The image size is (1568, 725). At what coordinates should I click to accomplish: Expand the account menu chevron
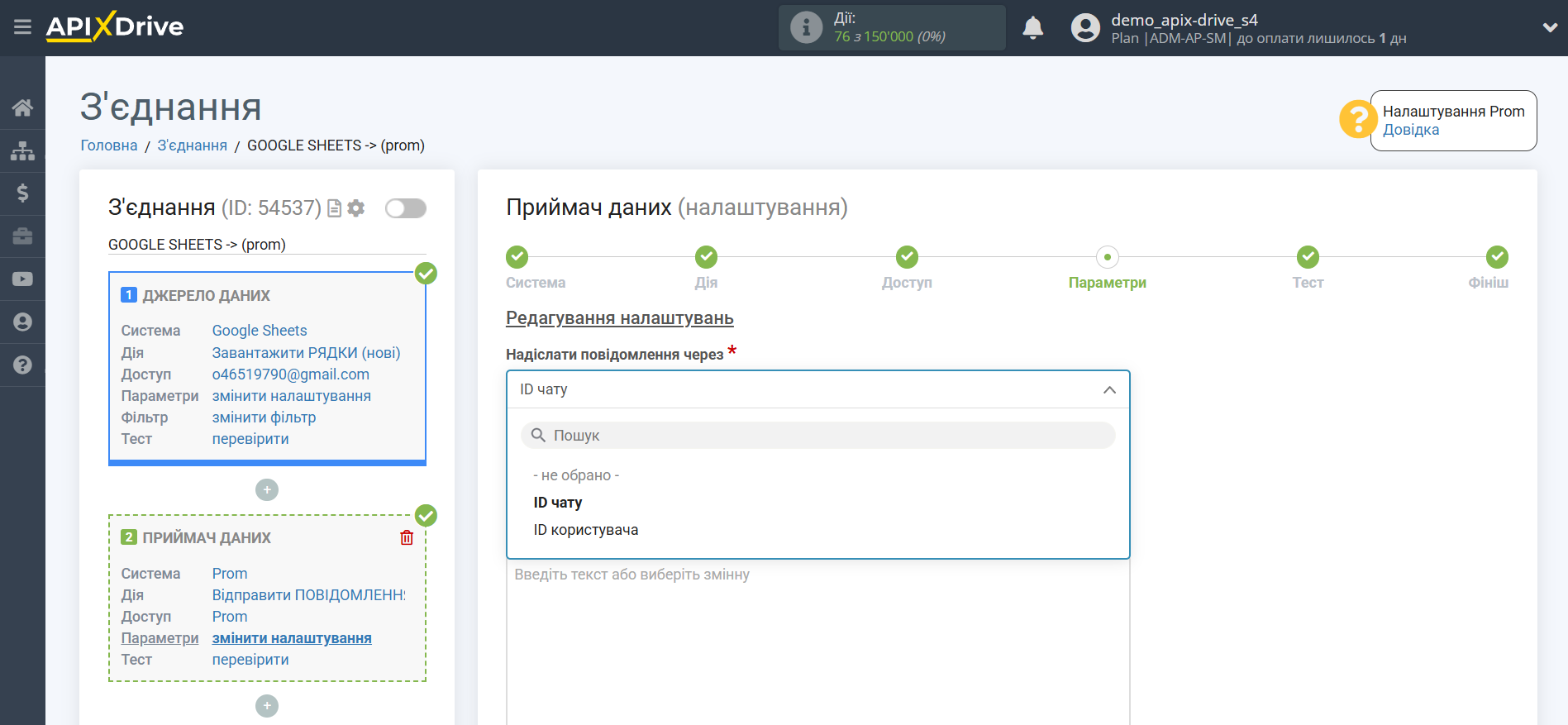click(x=1550, y=27)
